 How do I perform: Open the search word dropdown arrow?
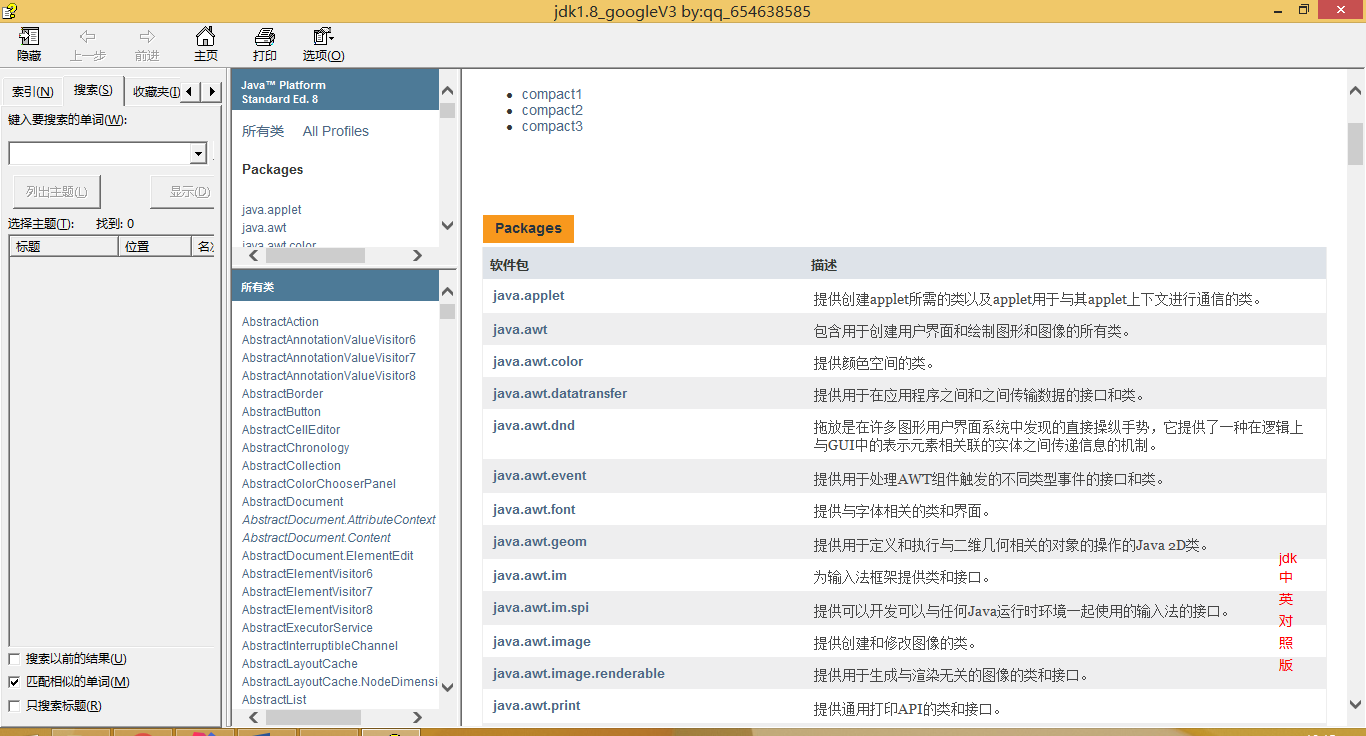[197, 153]
